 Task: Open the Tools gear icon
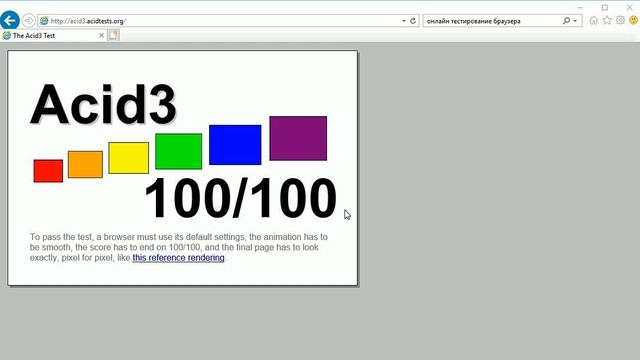[x=620, y=20]
